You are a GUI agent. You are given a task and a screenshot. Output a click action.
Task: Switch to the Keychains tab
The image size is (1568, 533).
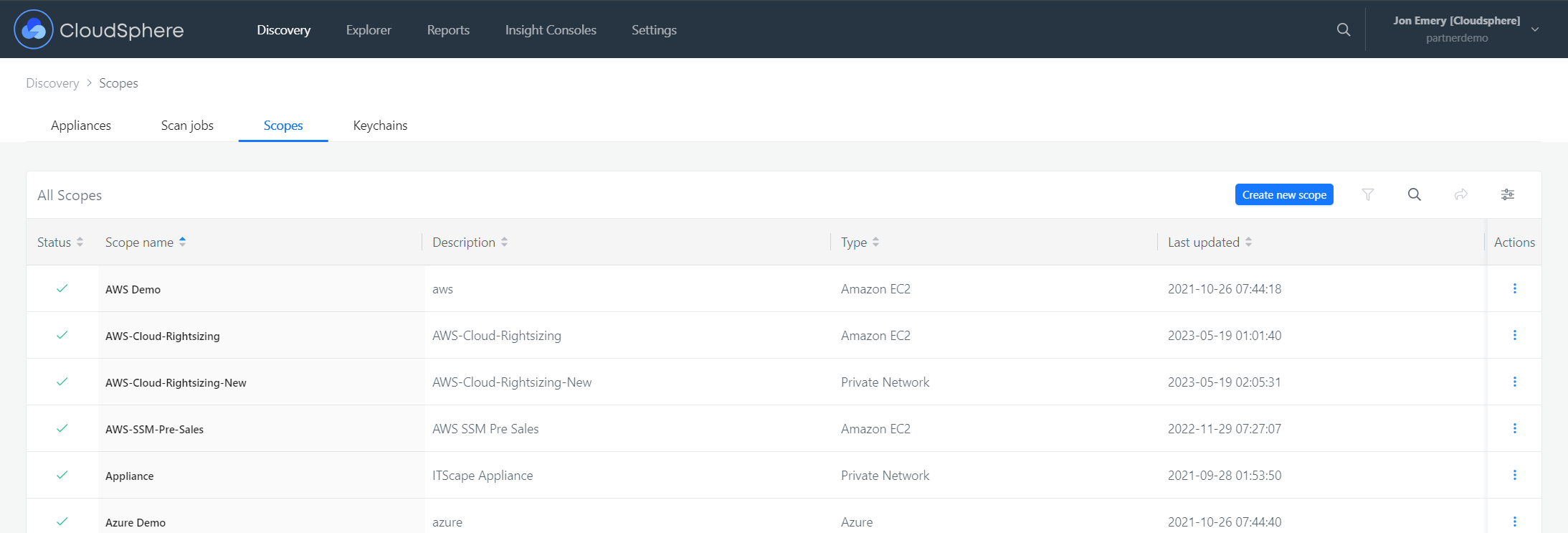pyautogui.click(x=380, y=126)
